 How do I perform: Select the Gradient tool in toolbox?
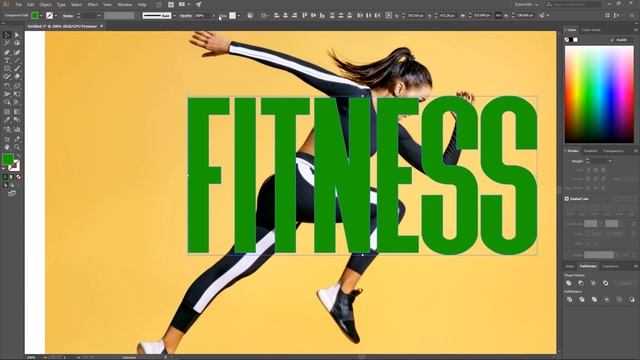(17, 111)
